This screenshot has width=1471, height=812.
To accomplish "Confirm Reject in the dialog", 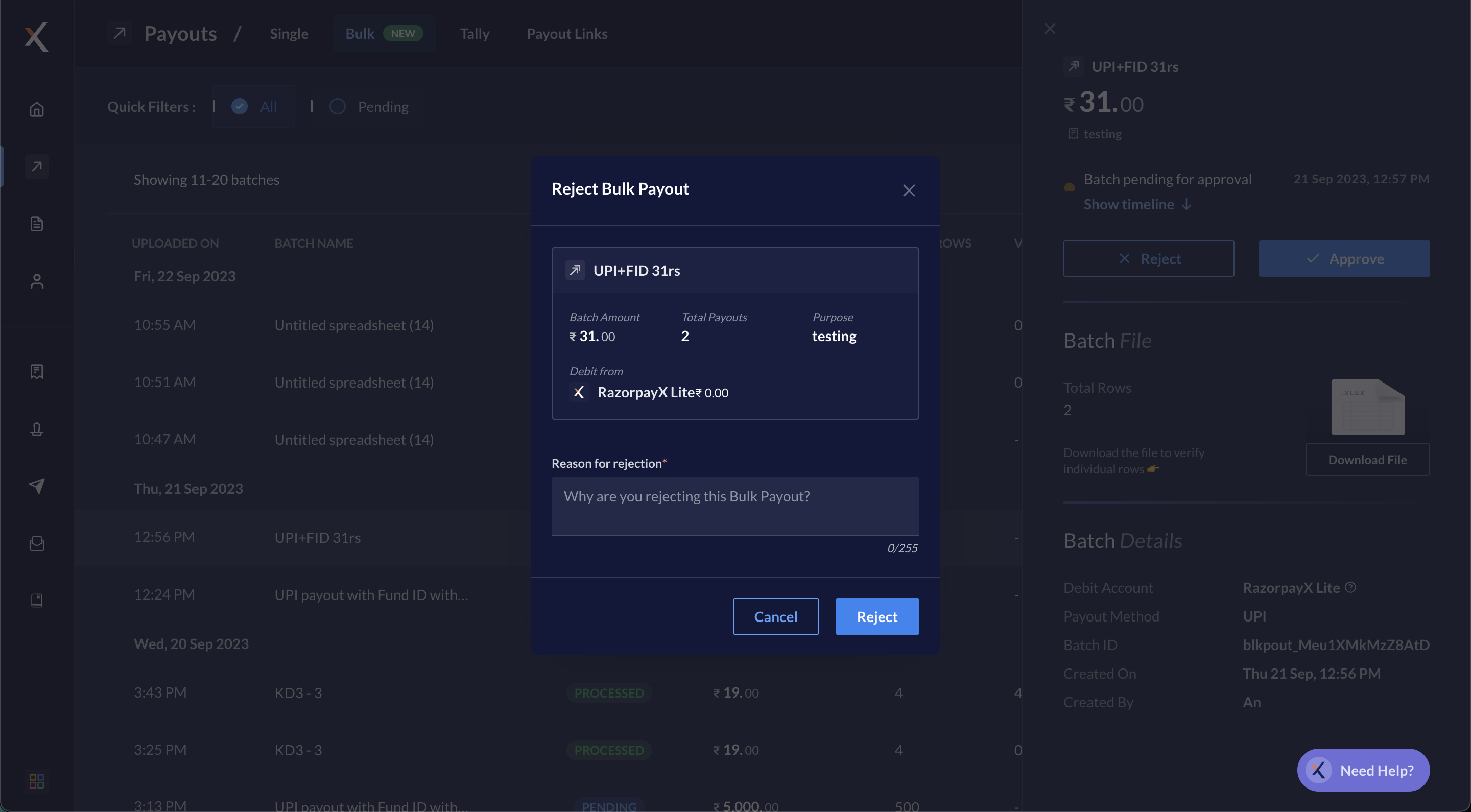I will pyautogui.click(x=876, y=616).
